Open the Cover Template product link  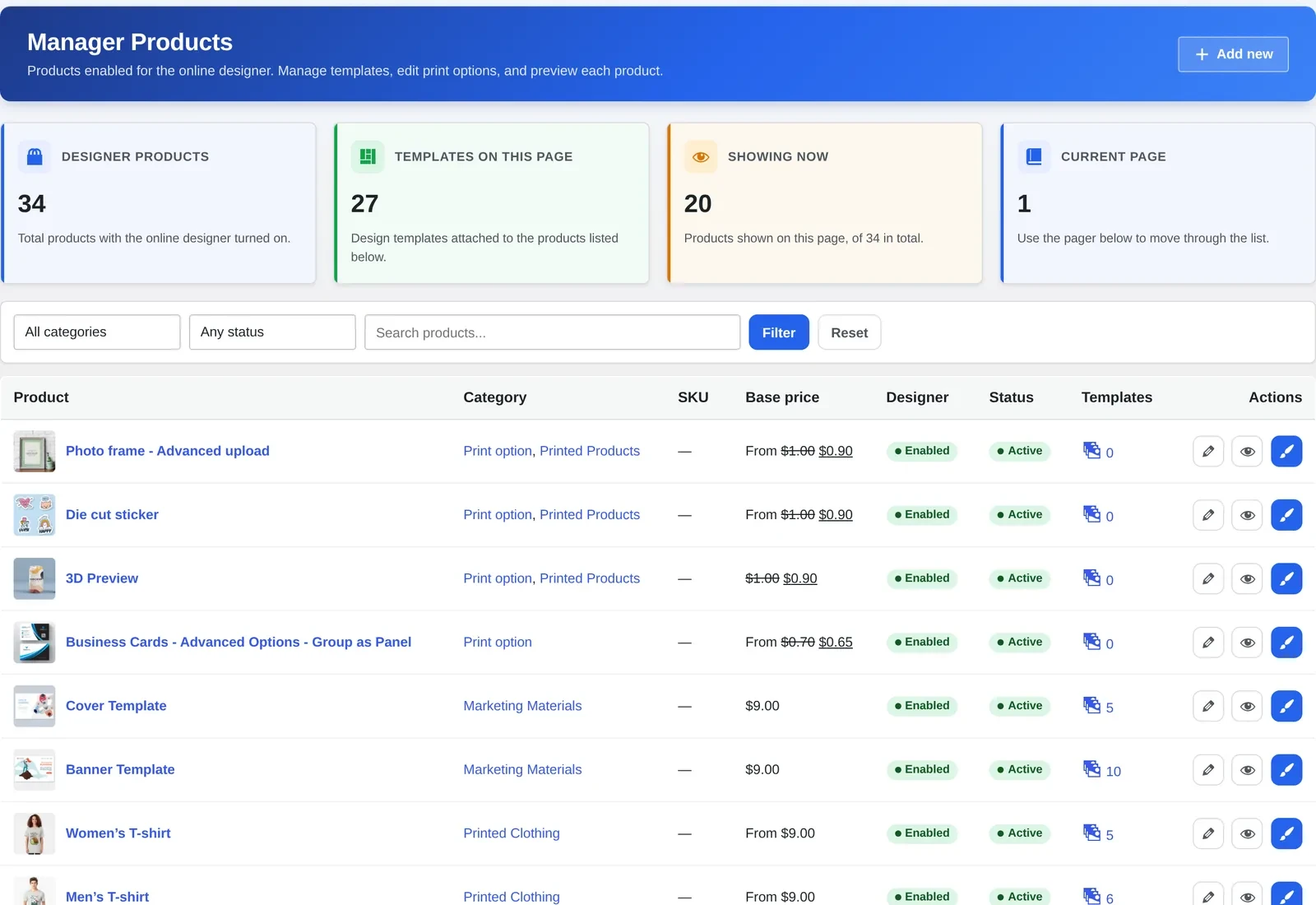pyautogui.click(x=116, y=706)
